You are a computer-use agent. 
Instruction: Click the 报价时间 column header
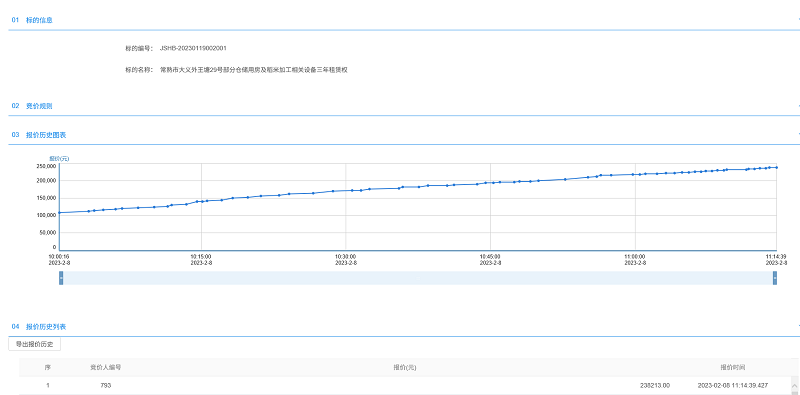point(733,367)
